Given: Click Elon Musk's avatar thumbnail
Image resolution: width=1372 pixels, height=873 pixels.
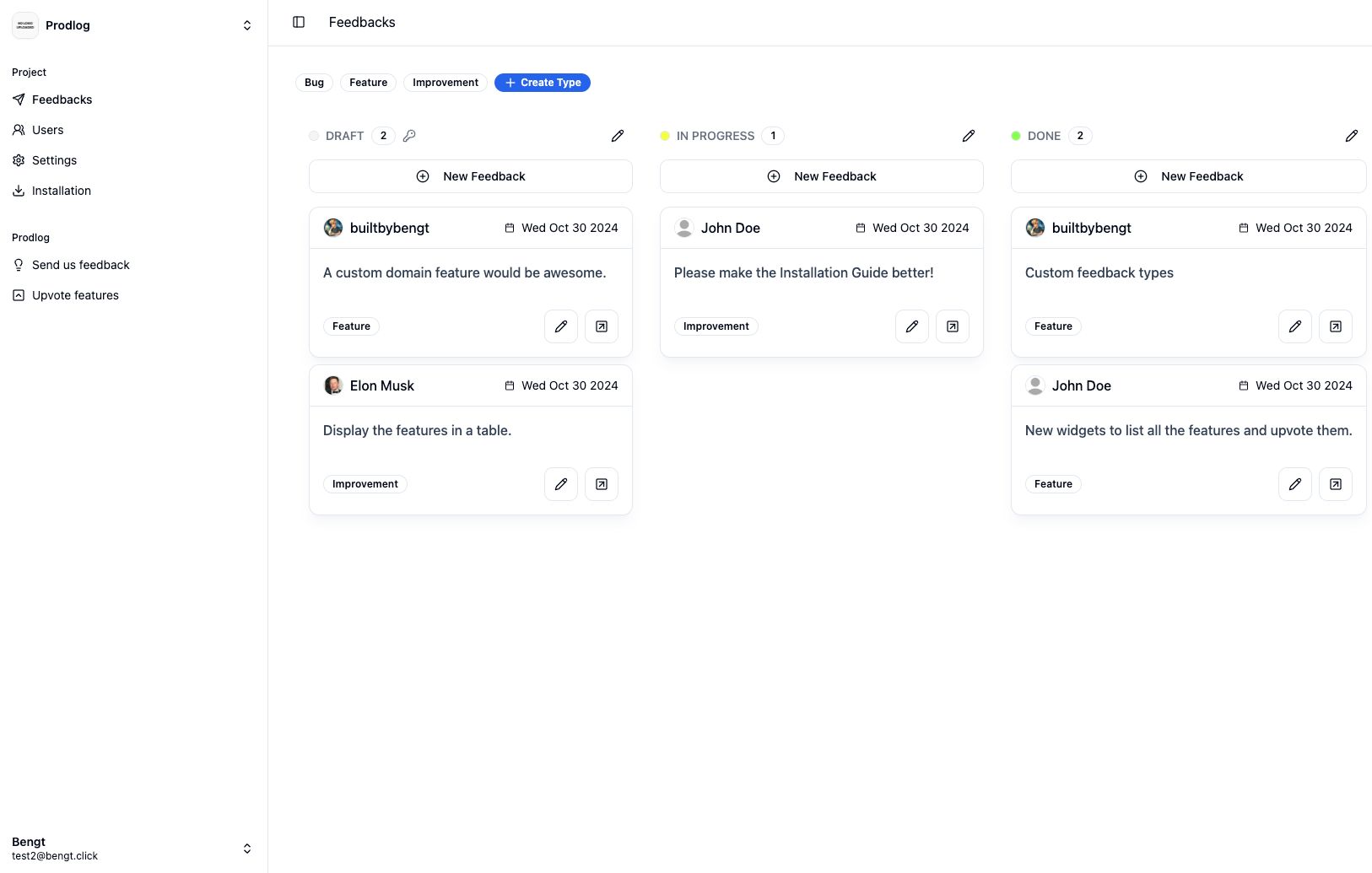Looking at the screenshot, I should pos(333,385).
